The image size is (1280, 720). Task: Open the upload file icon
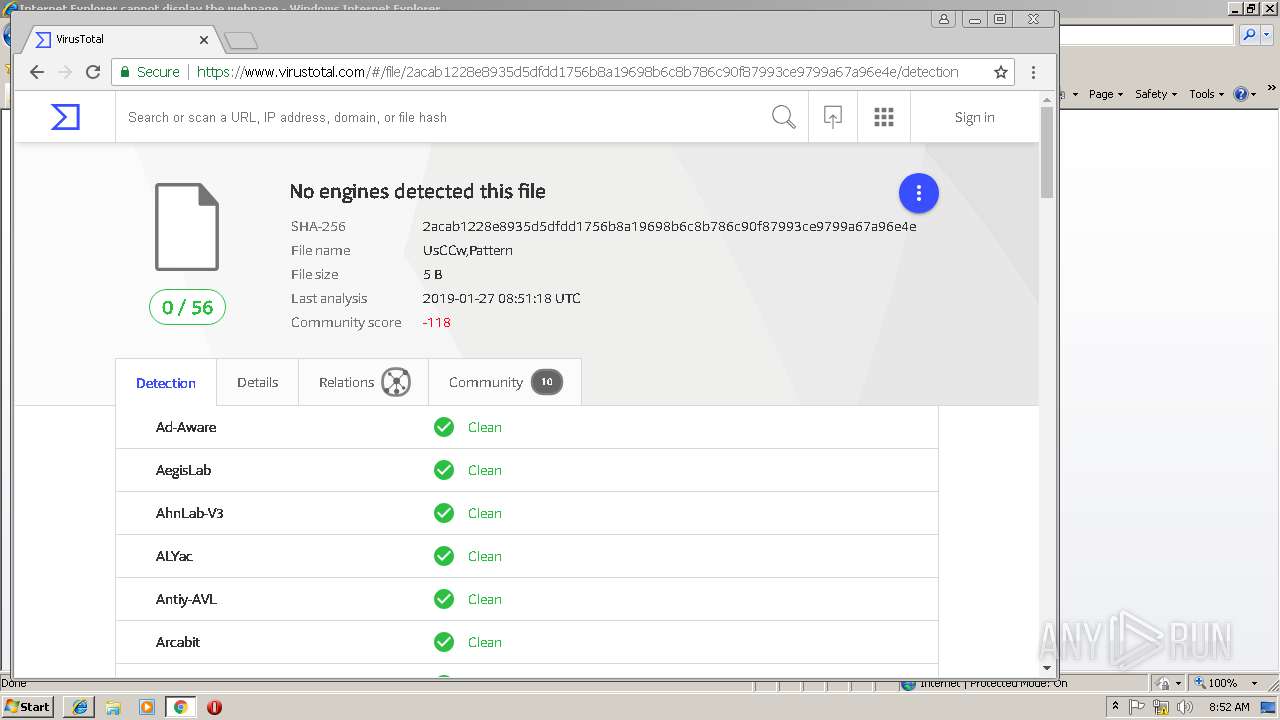833,117
